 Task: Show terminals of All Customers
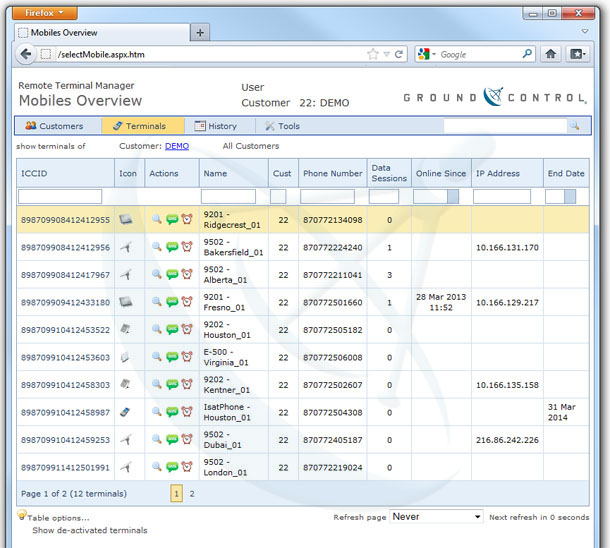[251, 146]
